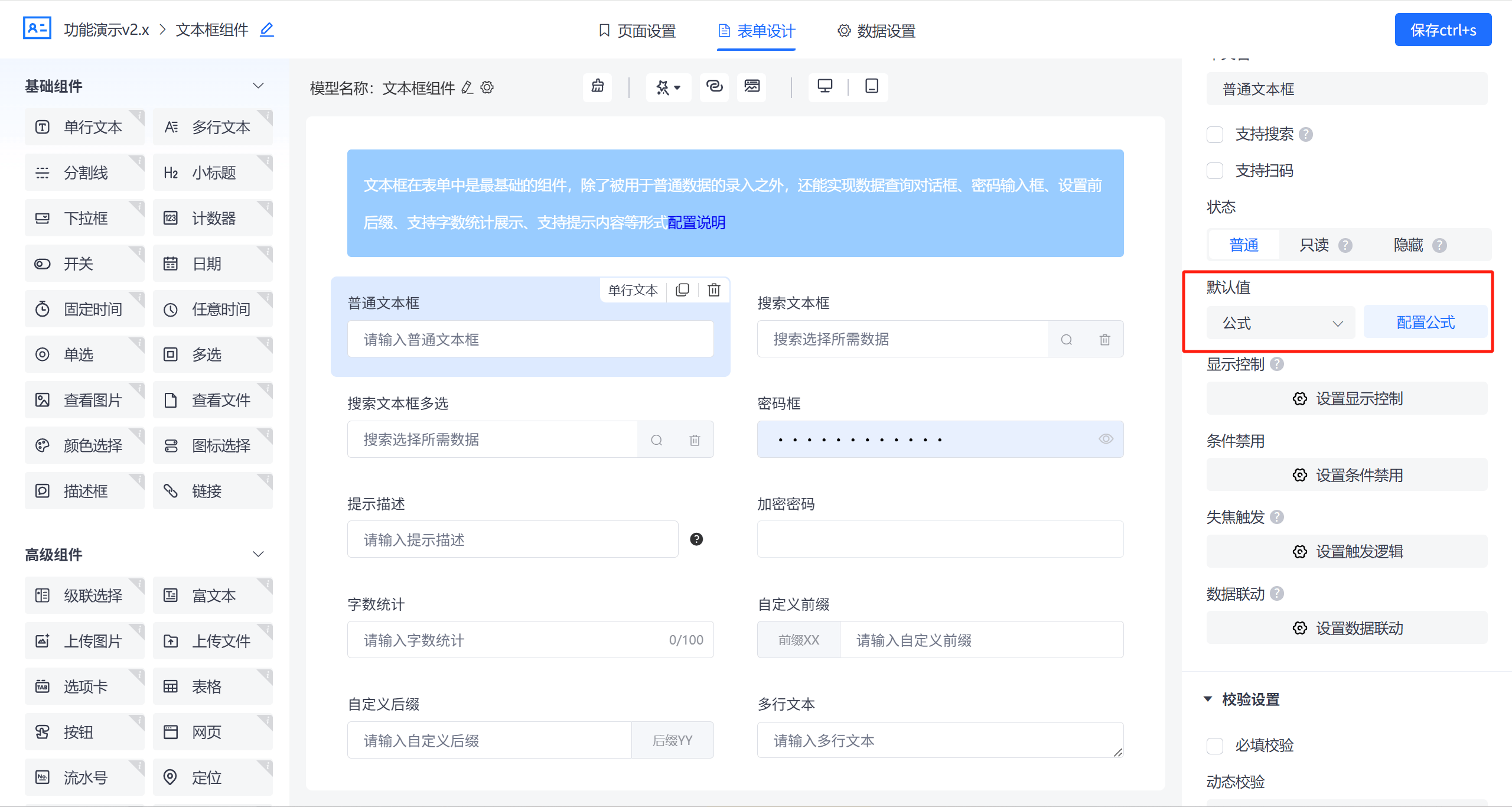Screen dimensions: 1512x807
Task: Open the 数据设置 tab
Action: click(x=876, y=31)
